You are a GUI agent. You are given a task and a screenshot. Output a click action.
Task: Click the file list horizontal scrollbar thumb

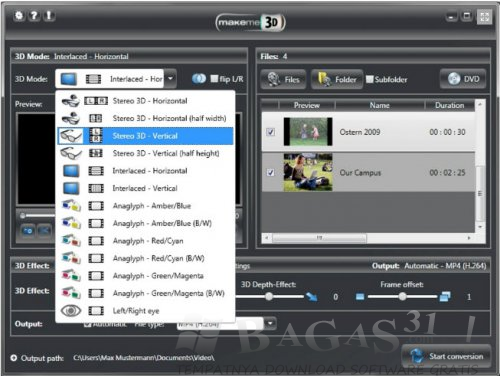coord(319,238)
